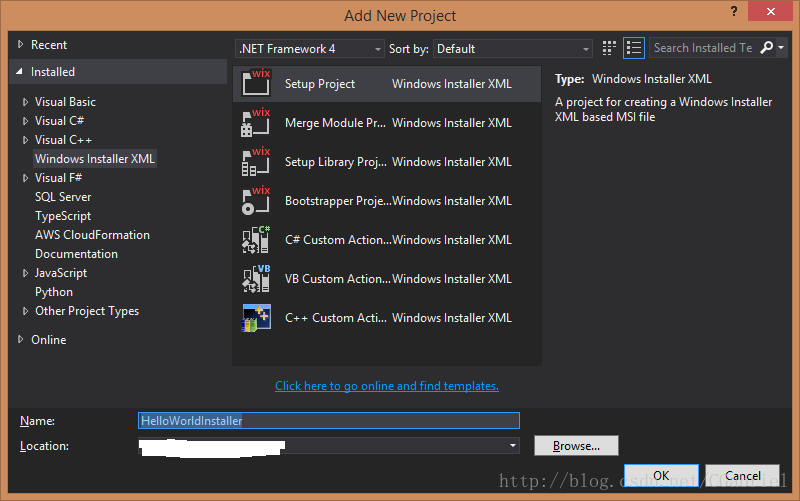Close the Add New Project dialog

pyautogui.click(x=770, y=11)
